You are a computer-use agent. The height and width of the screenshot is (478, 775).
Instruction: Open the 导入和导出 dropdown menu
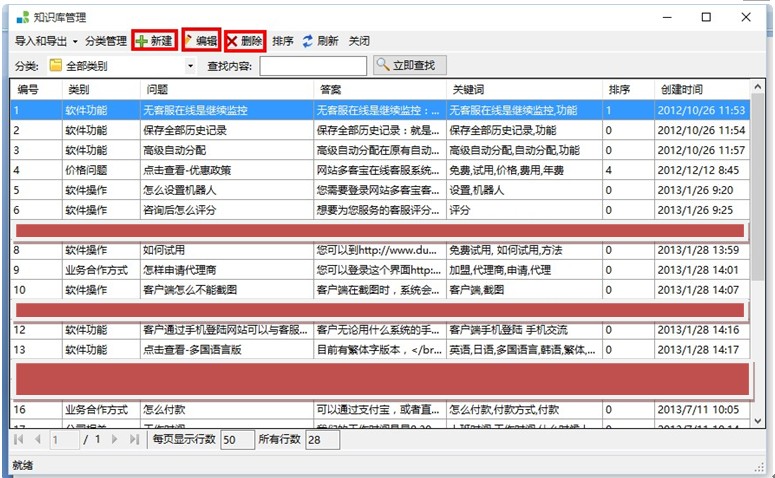point(46,41)
